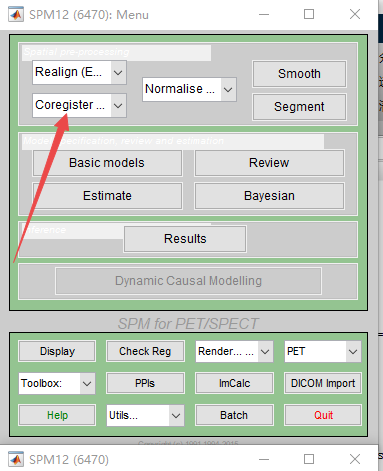Image resolution: width=383 pixels, height=471 pixels.
Task: Click MATLAB icon in lower SPM12 window
Action: (x=16, y=459)
